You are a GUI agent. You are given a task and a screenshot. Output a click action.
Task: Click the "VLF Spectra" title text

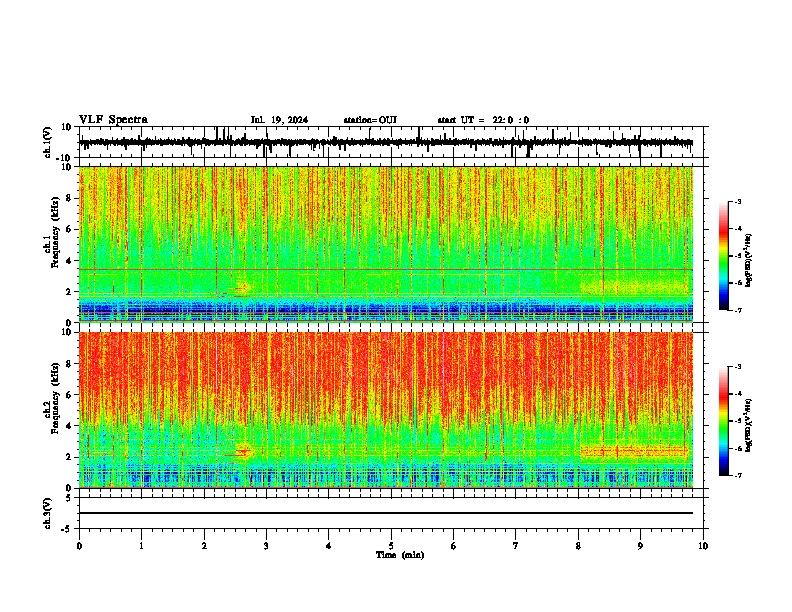(x=113, y=120)
